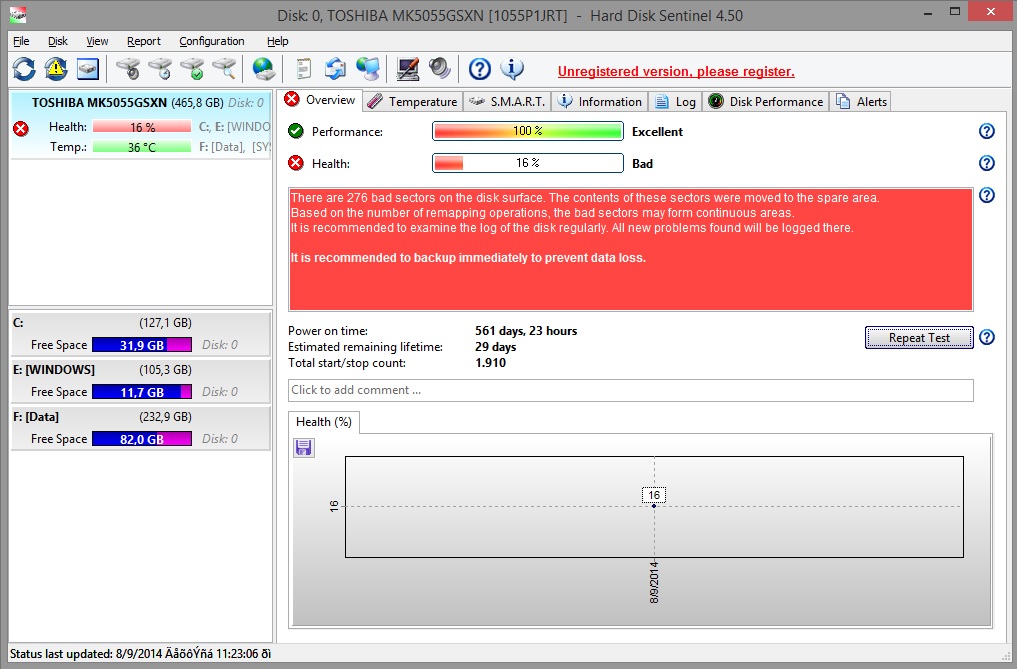Image resolution: width=1017 pixels, height=669 pixels.
Task: Select the TOSHIBA MK5055GSXN disk entry
Action: tap(141, 125)
